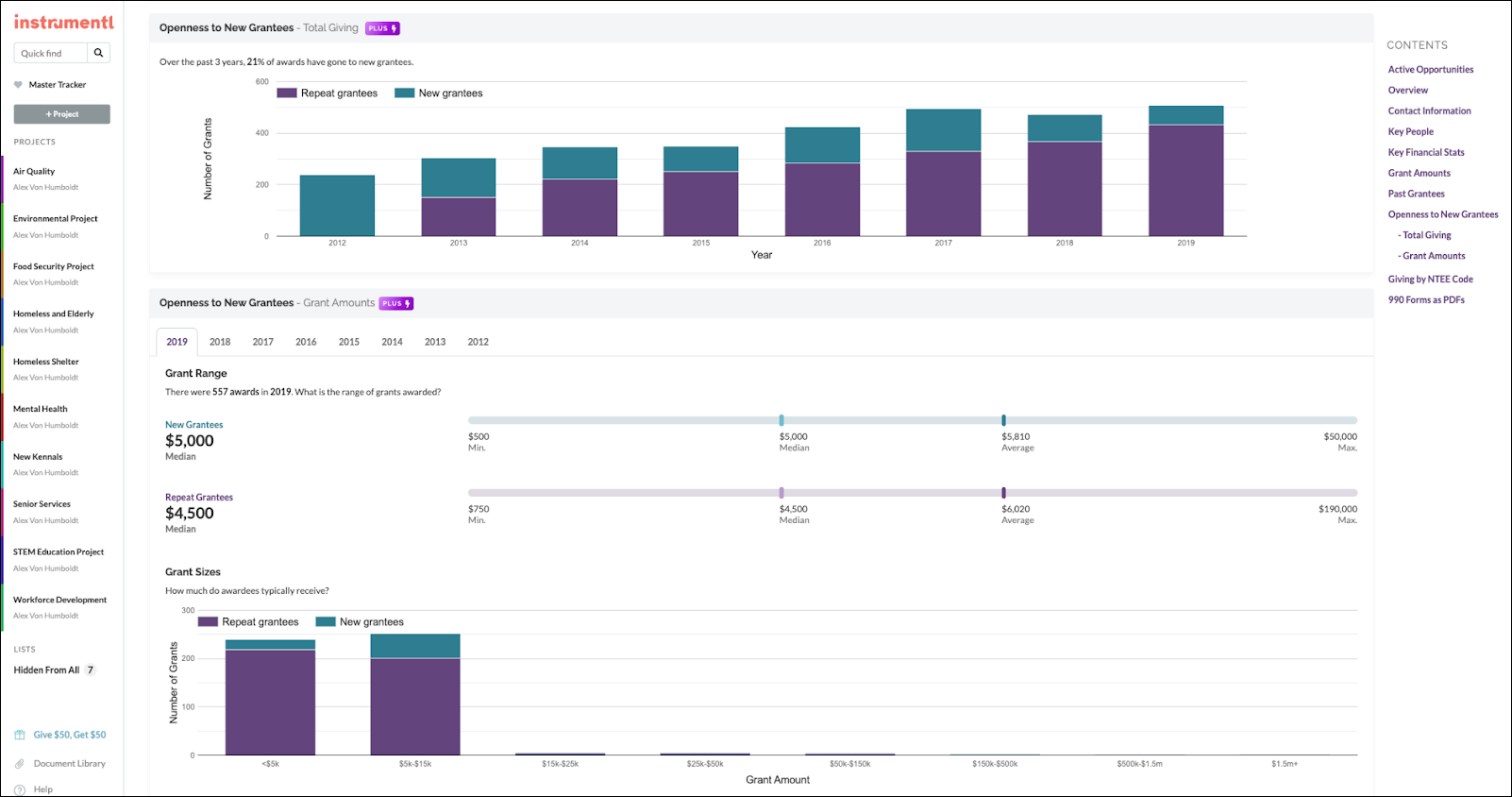This screenshot has width=1512, height=797.
Task: Jump to Key Financial Stats section
Action: pyautogui.click(x=1426, y=152)
